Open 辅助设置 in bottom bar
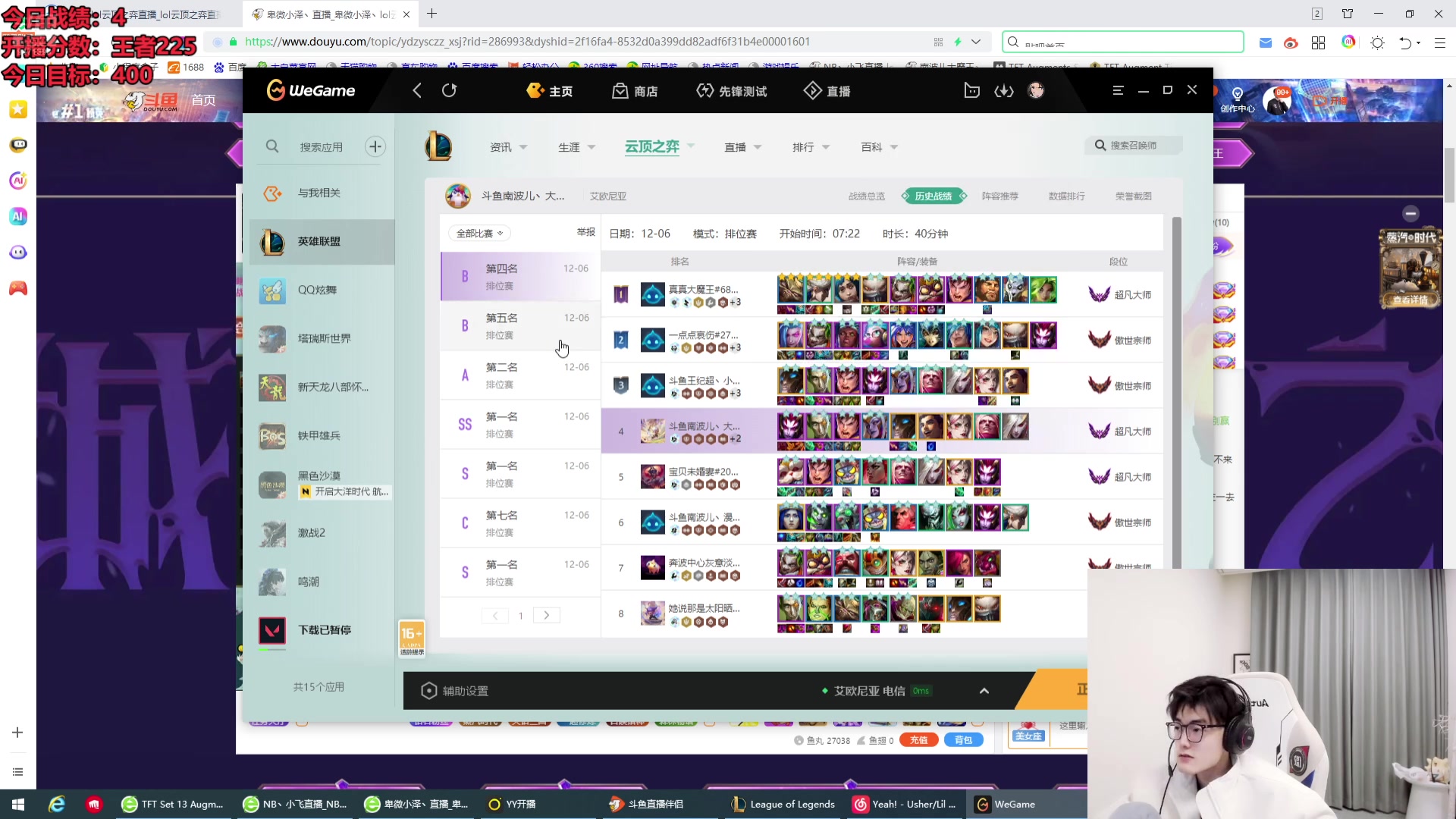1456x819 pixels. pos(455,691)
